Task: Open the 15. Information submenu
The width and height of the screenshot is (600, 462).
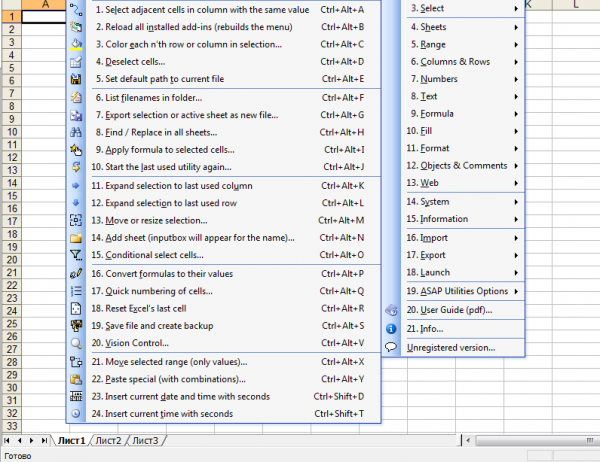Action: click(x=463, y=219)
